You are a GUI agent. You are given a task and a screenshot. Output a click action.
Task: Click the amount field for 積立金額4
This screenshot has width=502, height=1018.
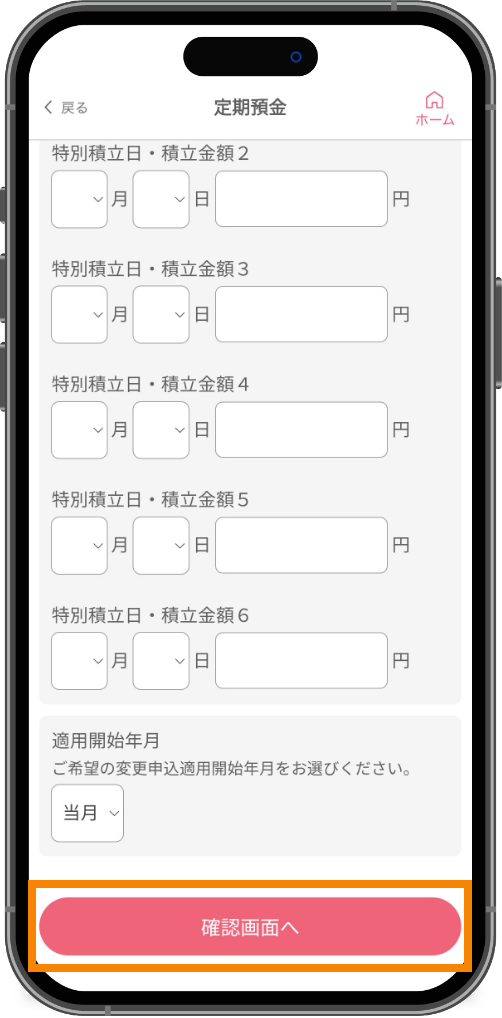301,430
